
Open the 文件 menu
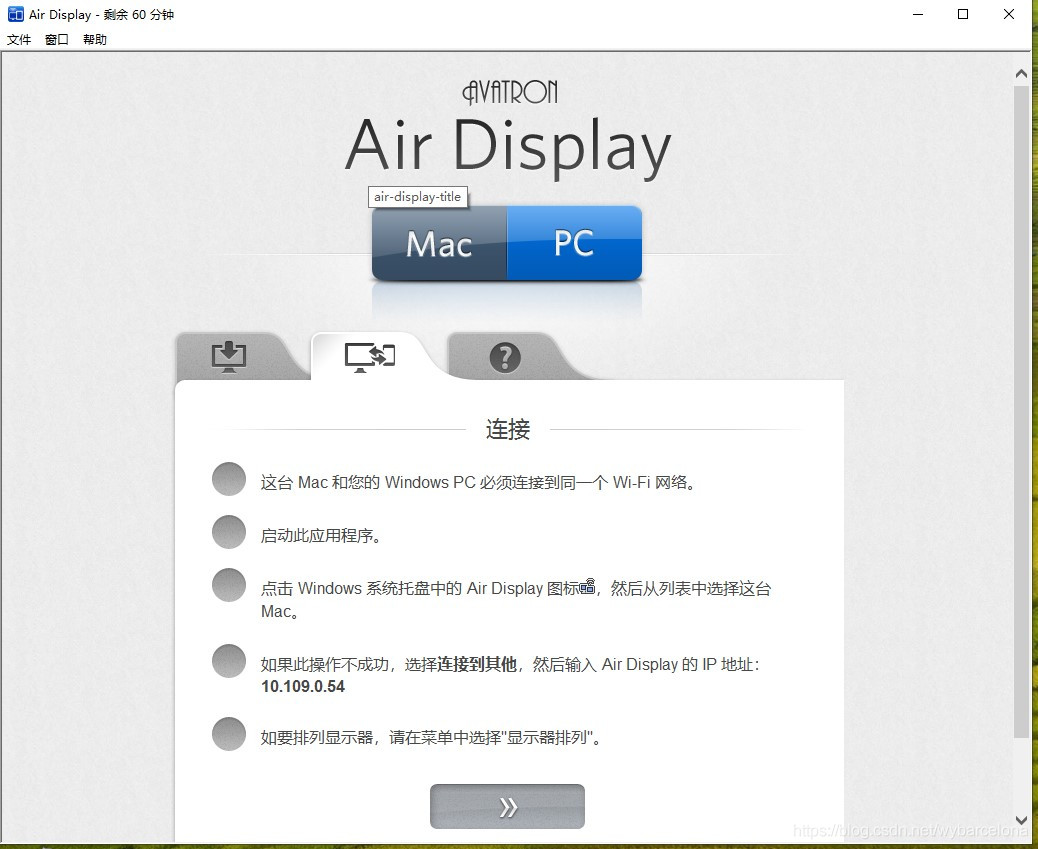tap(19, 40)
